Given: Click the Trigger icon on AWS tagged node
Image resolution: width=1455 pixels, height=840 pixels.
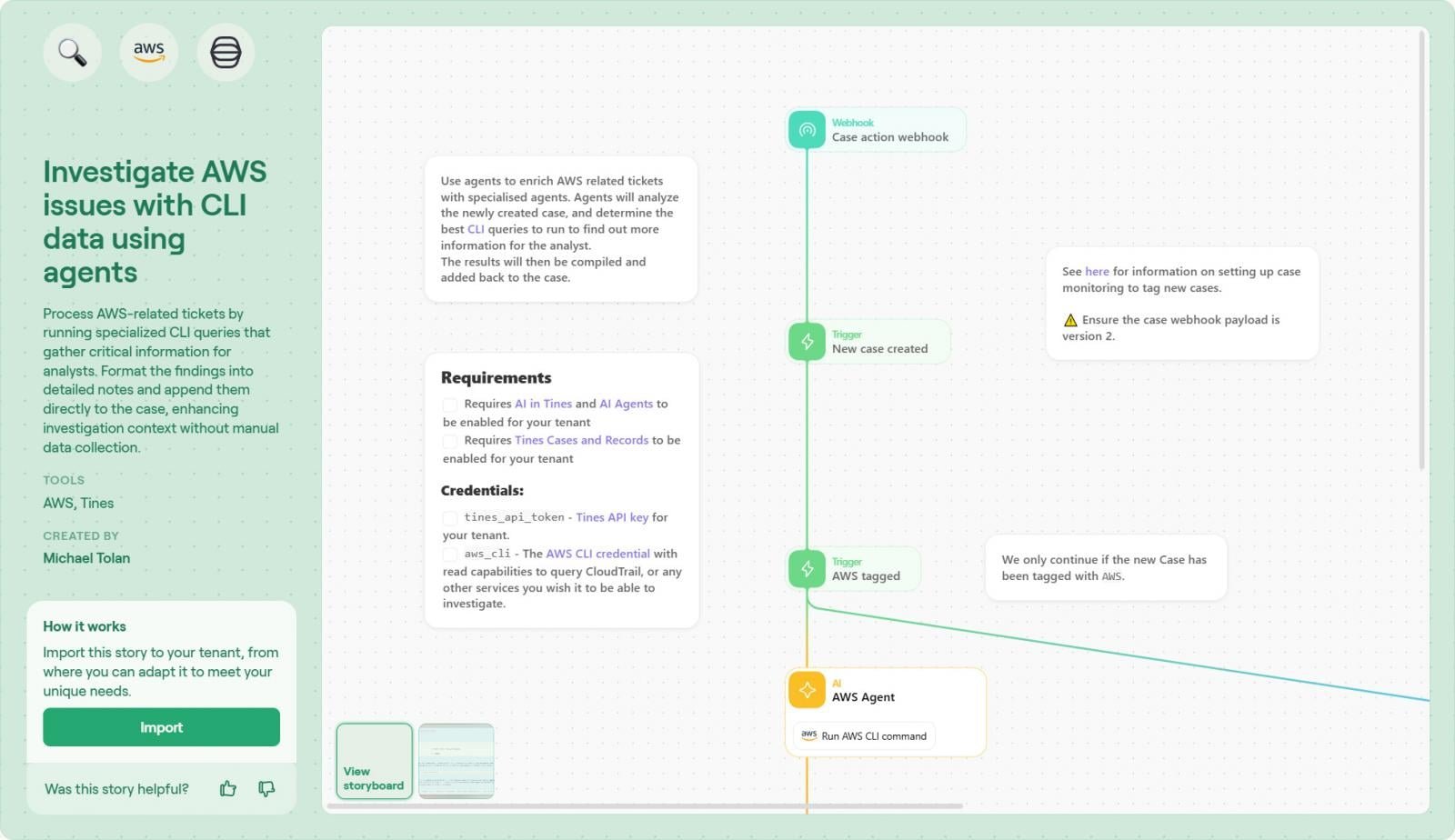Looking at the screenshot, I should (806, 568).
